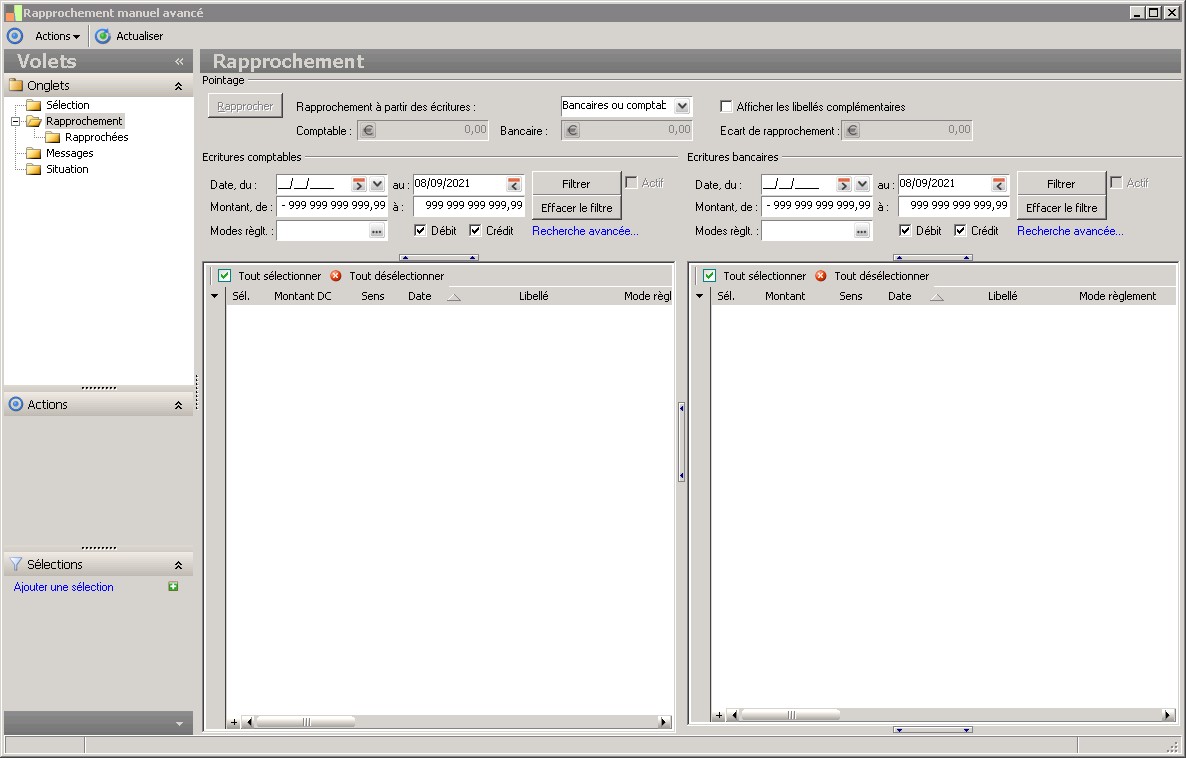Collapse the Onglets section

click(178, 86)
